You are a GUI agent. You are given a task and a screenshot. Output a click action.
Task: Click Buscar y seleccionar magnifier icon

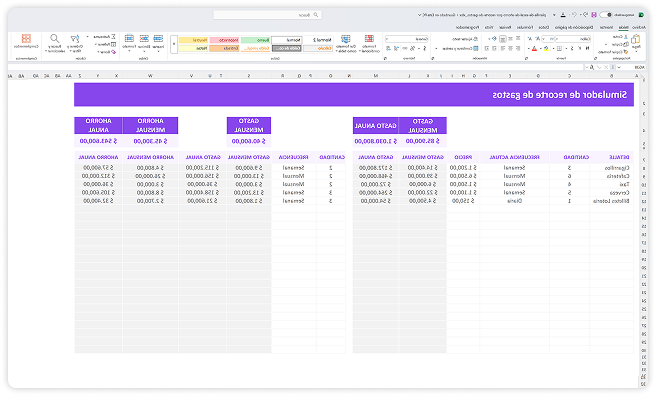(x=54, y=39)
